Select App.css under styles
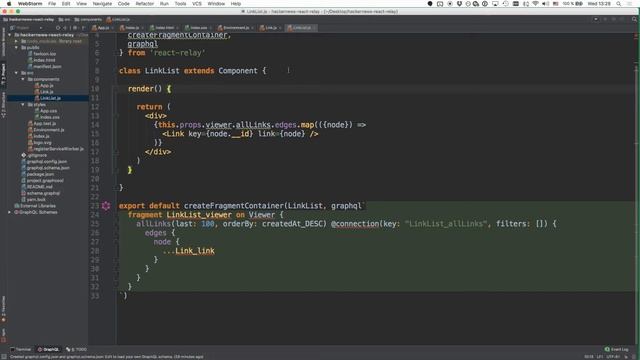This screenshot has height=360, width=640. pos(48,111)
